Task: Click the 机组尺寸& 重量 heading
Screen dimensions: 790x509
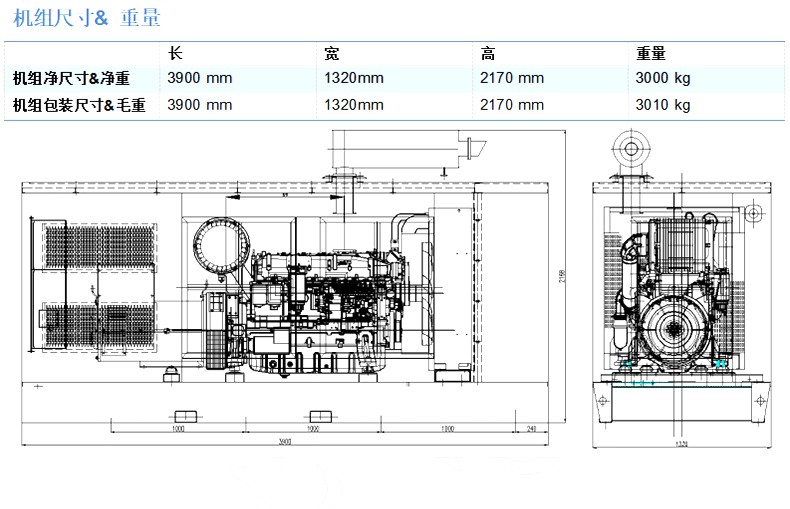Action: pos(80,18)
